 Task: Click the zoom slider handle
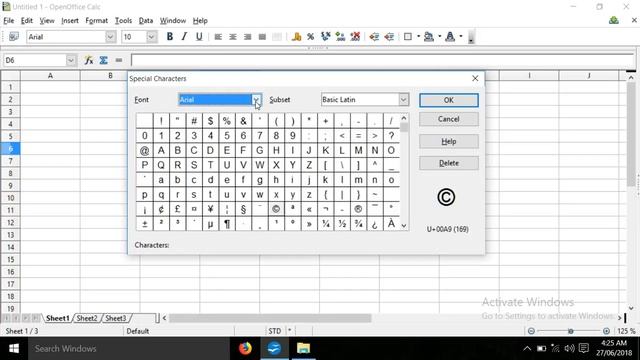pyautogui.click(x=570, y=331)
